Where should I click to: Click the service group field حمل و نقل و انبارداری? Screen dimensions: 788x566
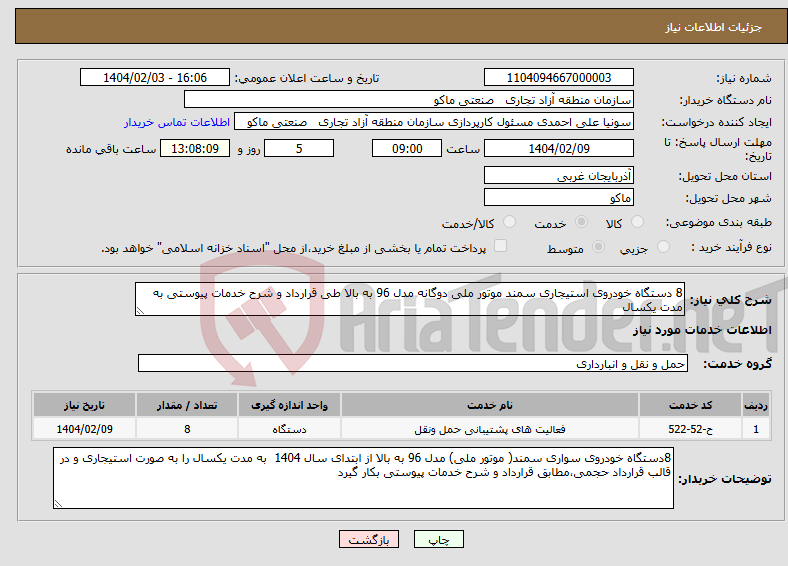413,363
